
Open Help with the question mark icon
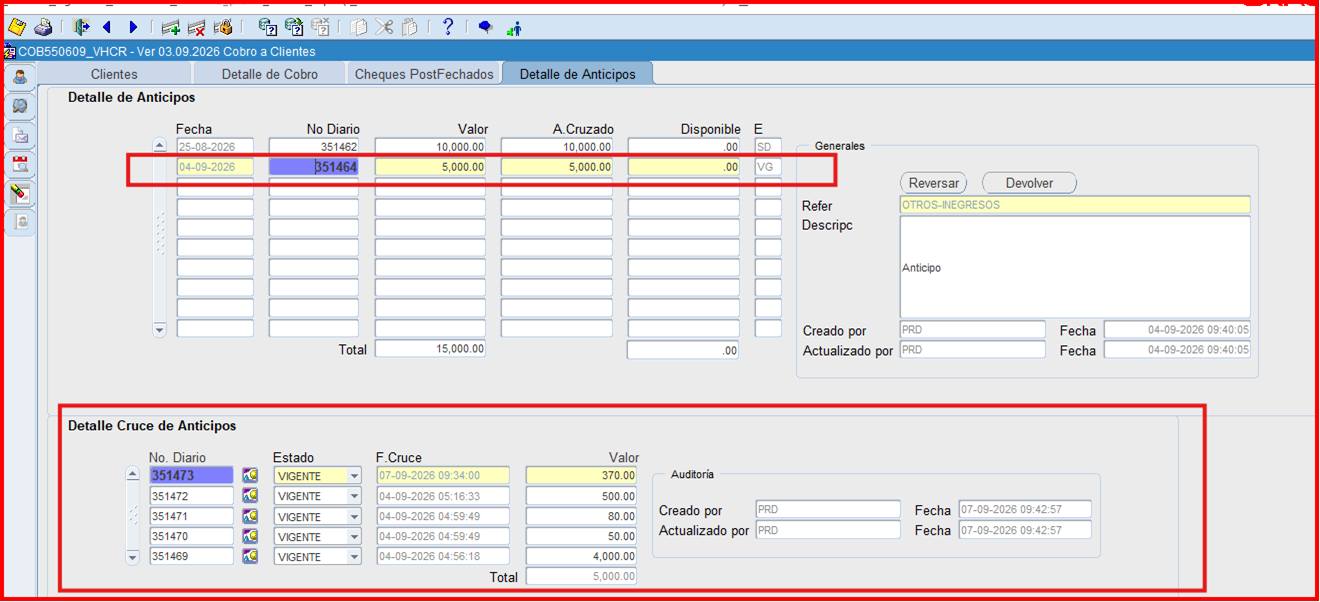pos(448,27)
